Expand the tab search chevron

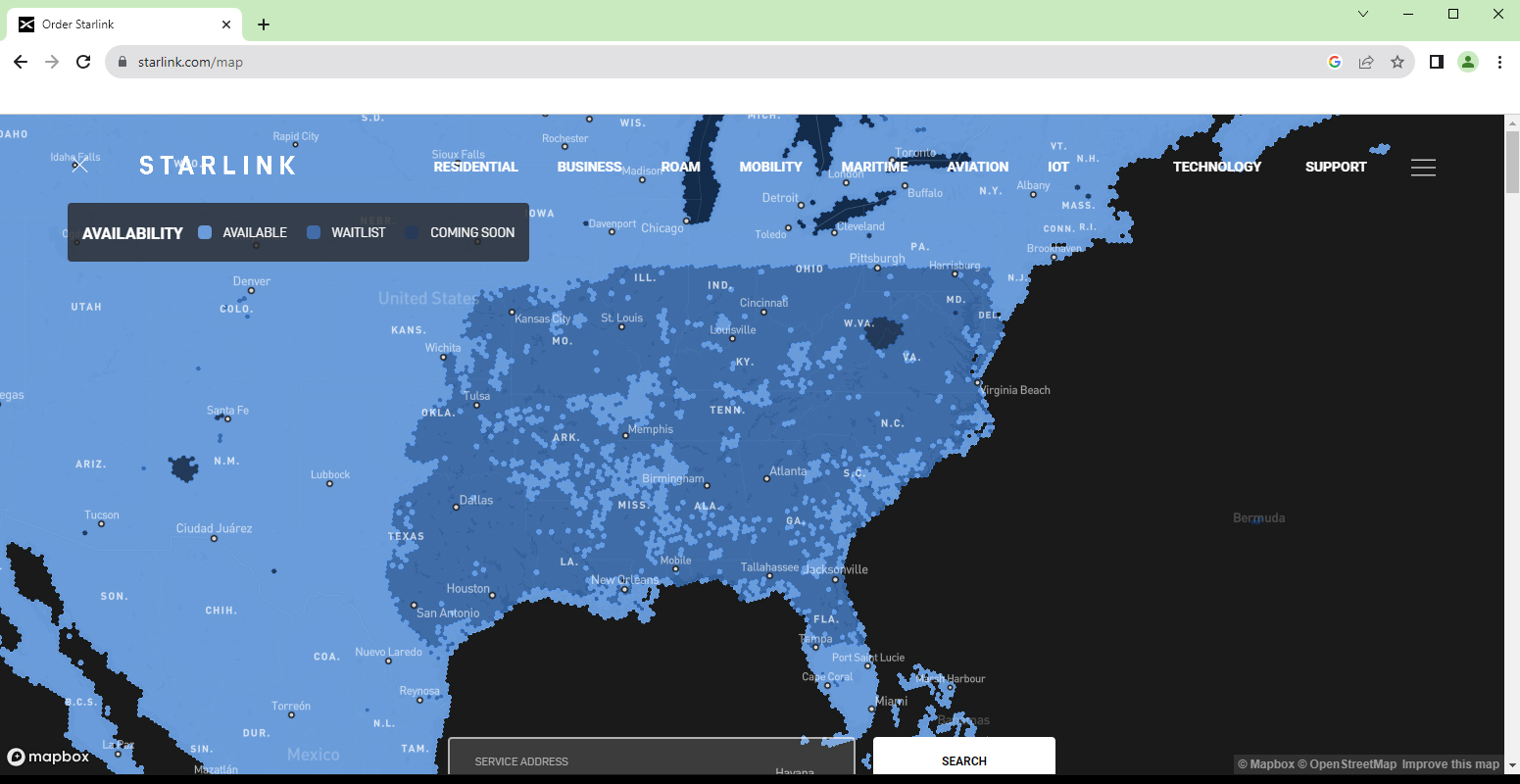[1363, 14]
